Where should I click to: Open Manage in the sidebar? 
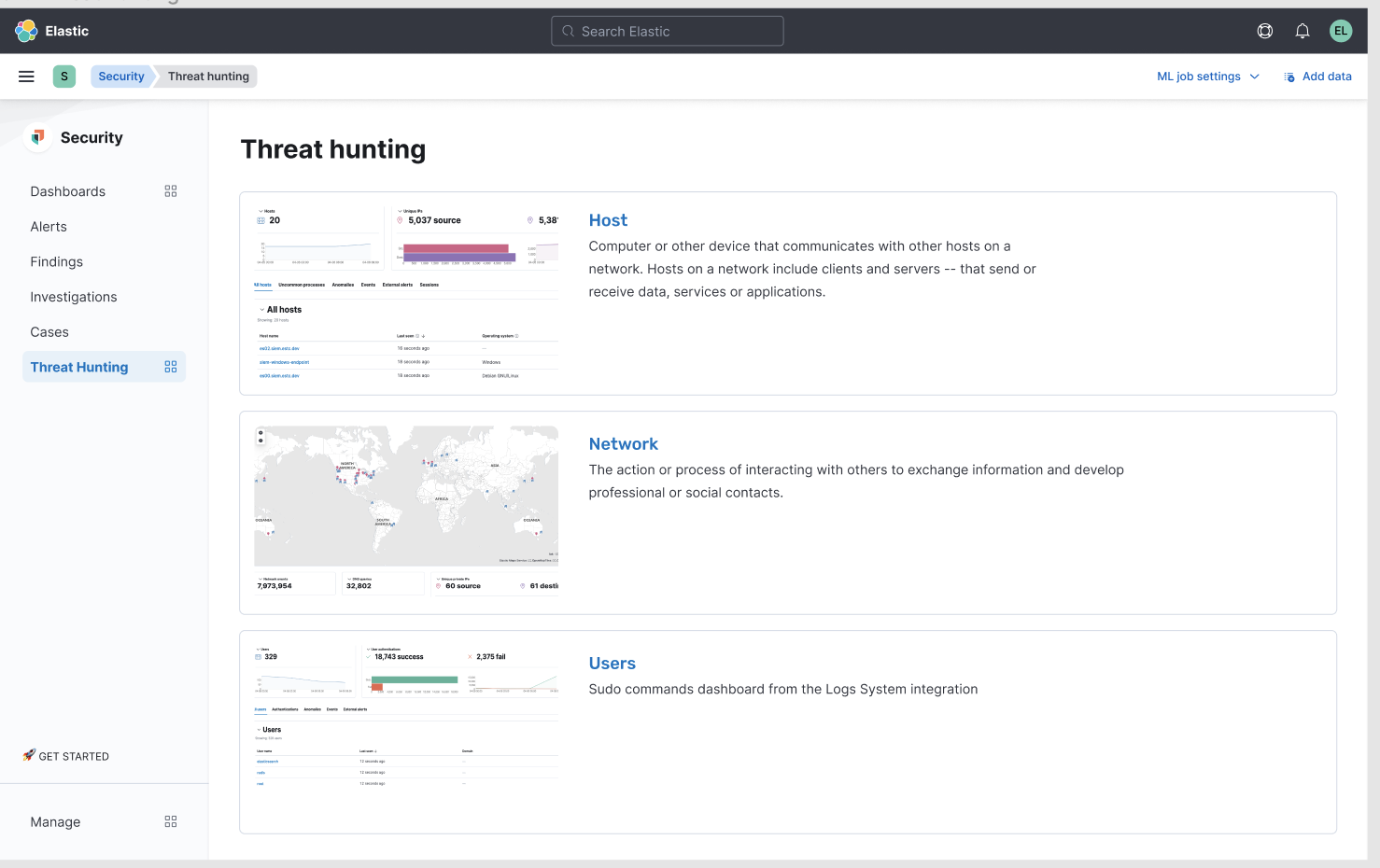pos(55,822)
